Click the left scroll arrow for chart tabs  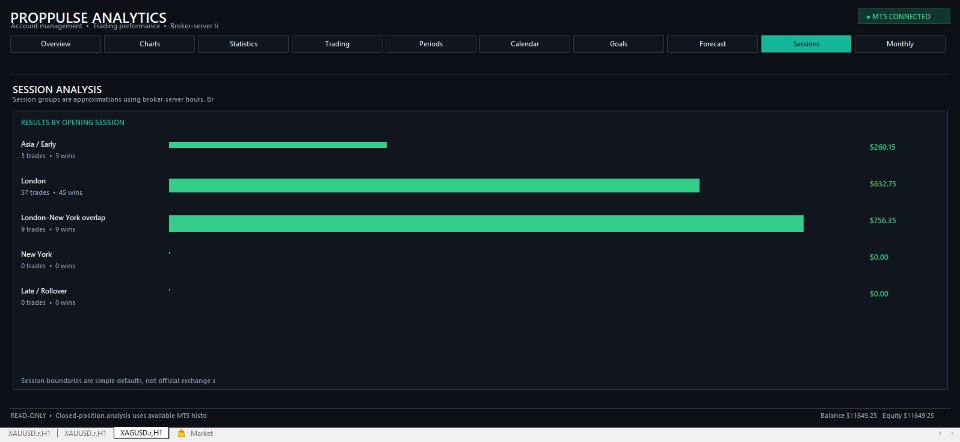tap(940, 433)
